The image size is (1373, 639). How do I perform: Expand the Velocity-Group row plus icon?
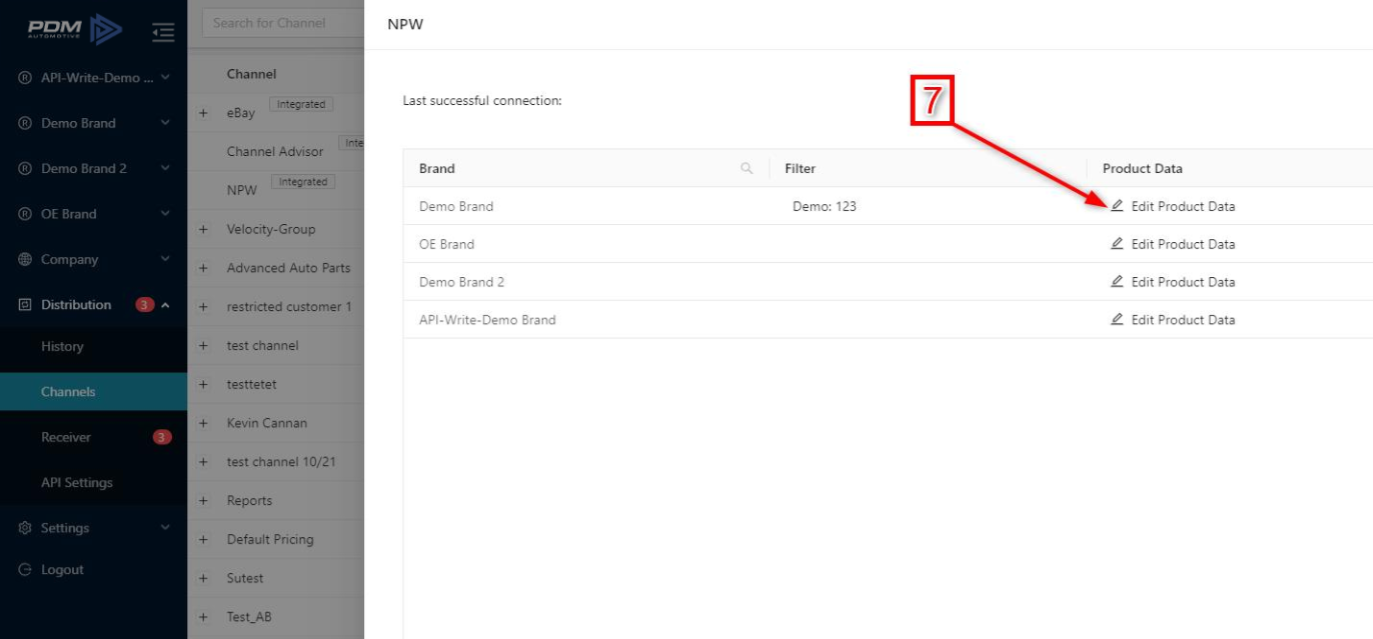coord(203,229)
